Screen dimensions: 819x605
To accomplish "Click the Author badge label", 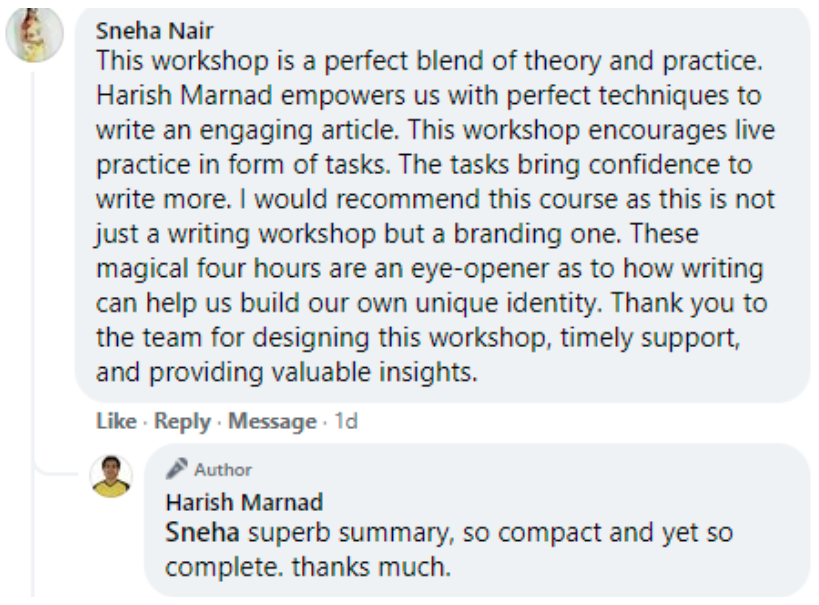I will coord(223,470).
